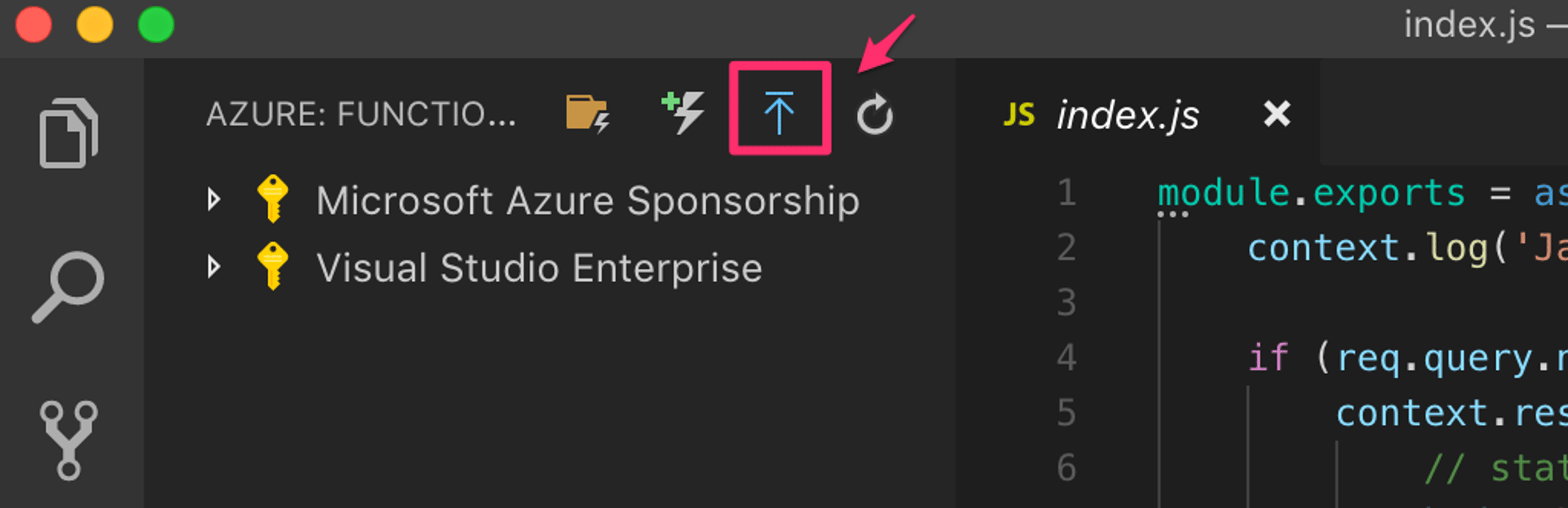Click the AZURE: FUNCTIONS panel header
This screenshot has width=1568, height=508.
(x=361, y=114)
